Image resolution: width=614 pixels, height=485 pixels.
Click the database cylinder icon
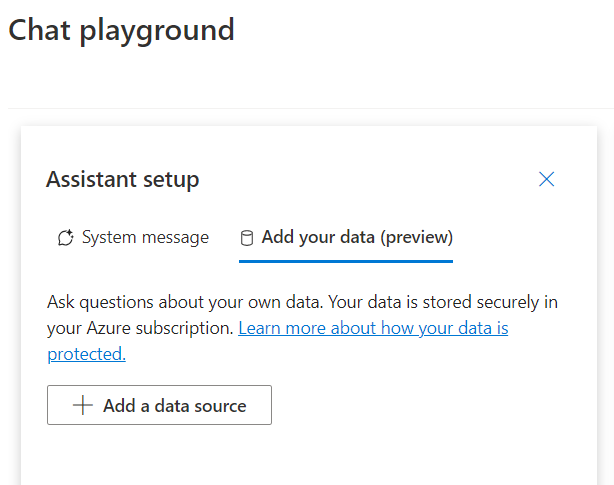click(x=247, y=238)
